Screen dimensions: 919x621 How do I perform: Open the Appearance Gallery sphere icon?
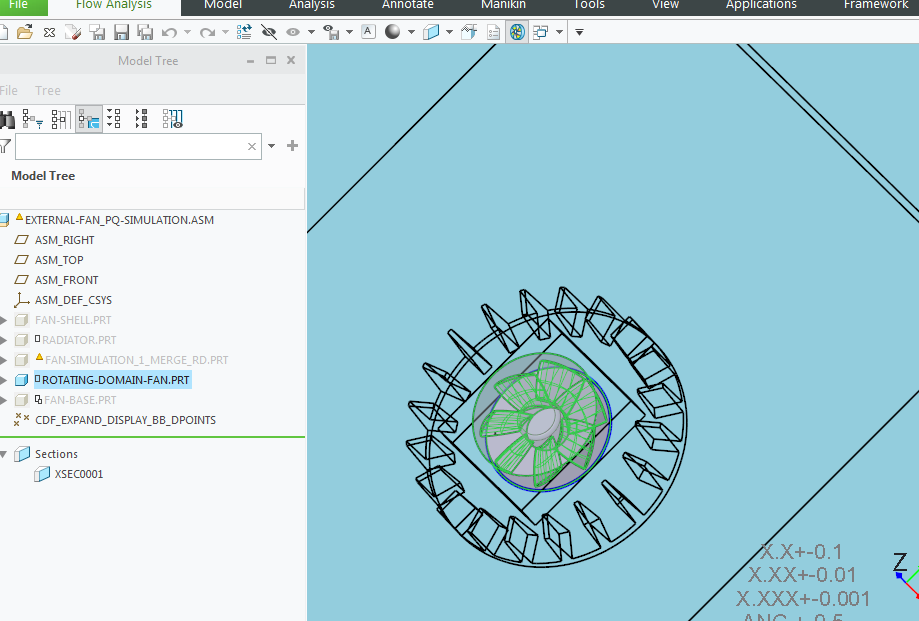[x=392, y=31]
